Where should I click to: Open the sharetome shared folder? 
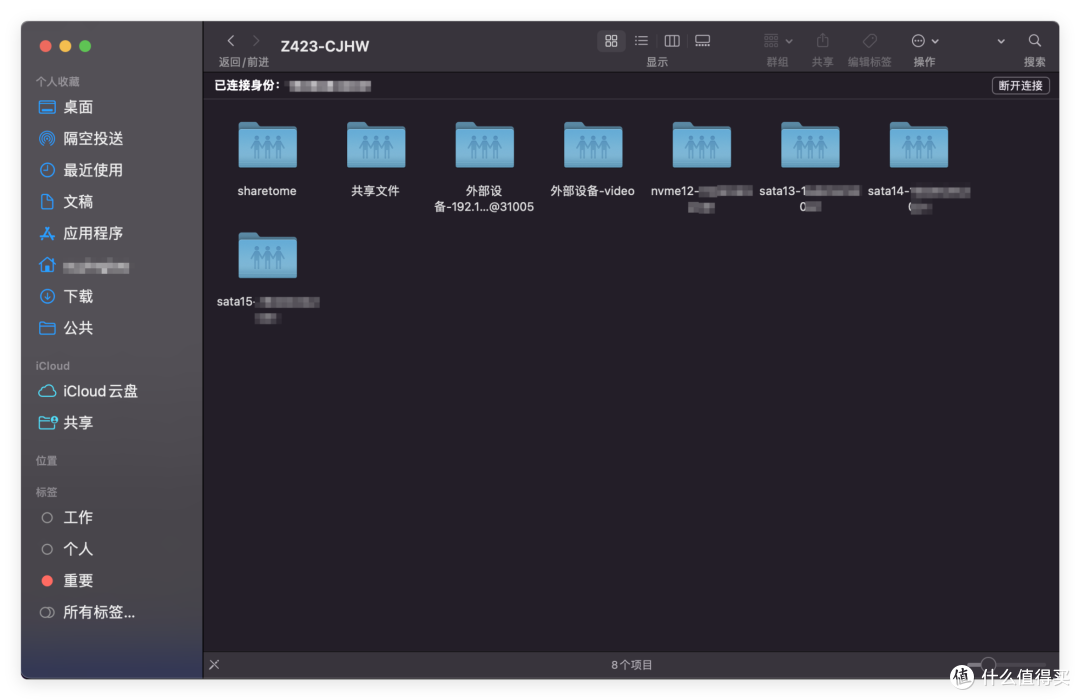[266, 145]
